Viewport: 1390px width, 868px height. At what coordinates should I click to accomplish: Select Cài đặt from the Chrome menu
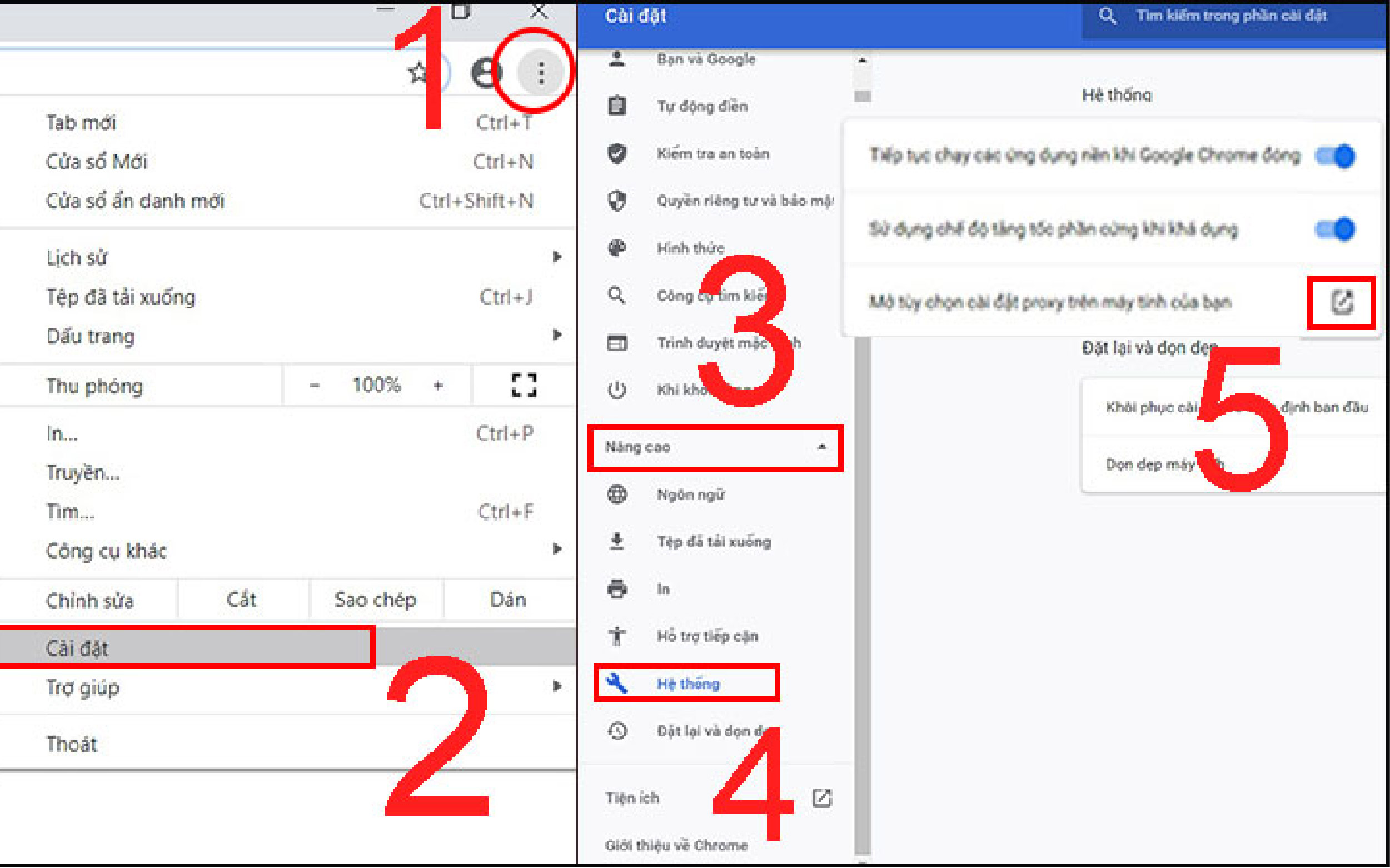pyautogui.click(x=77, y=647)
